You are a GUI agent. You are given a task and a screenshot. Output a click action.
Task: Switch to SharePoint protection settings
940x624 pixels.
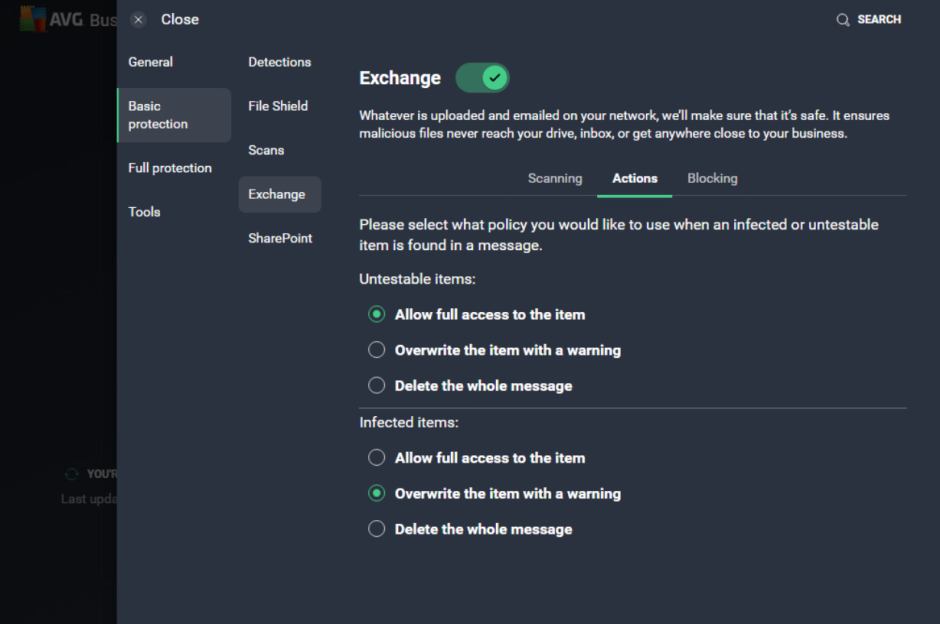point(280,238)
